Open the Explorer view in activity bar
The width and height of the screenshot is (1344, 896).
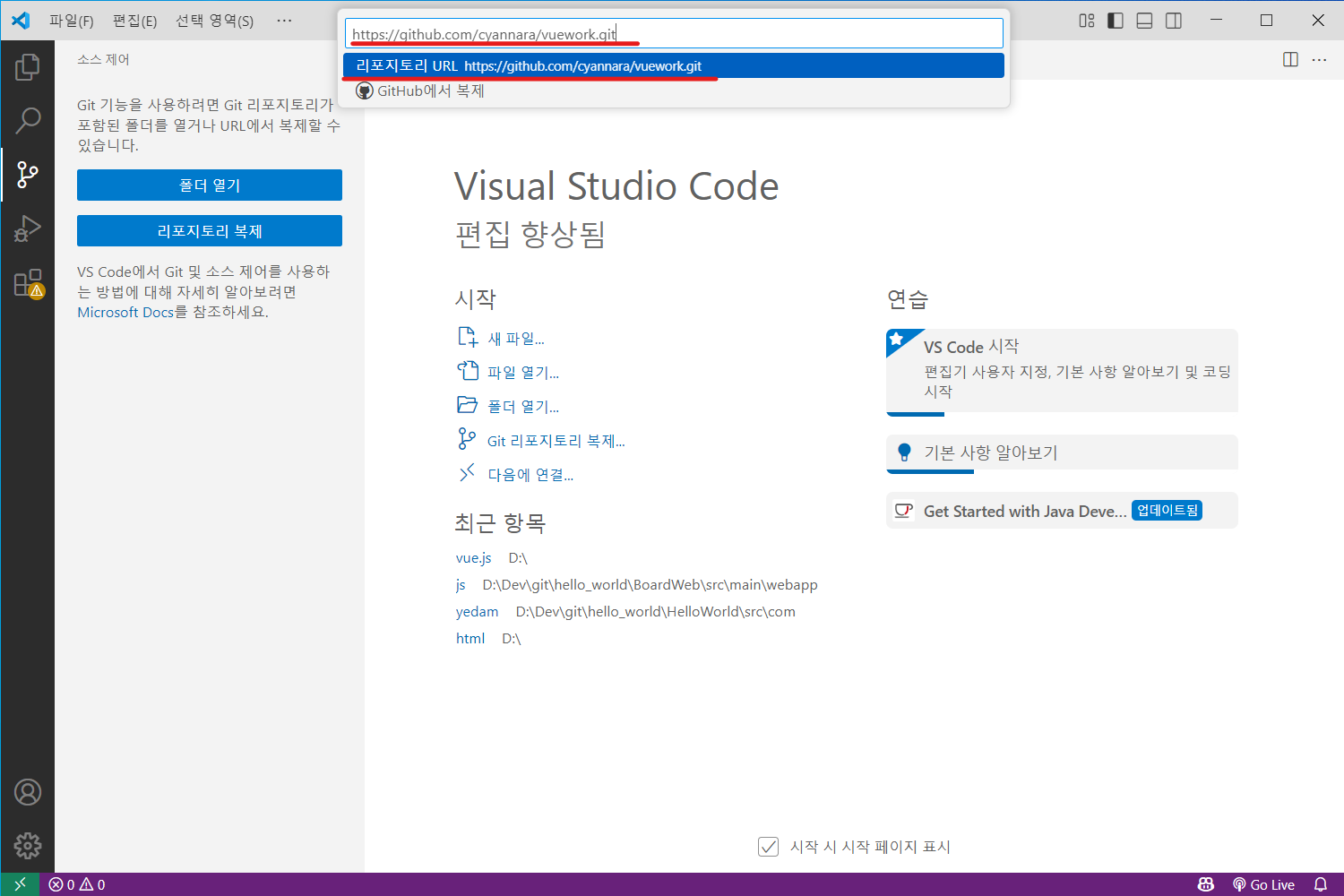coord(28,66)
